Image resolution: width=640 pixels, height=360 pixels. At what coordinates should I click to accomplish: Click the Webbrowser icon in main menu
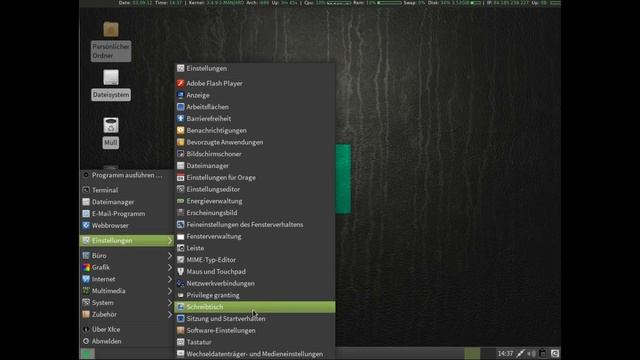click(x=86, y=225)
